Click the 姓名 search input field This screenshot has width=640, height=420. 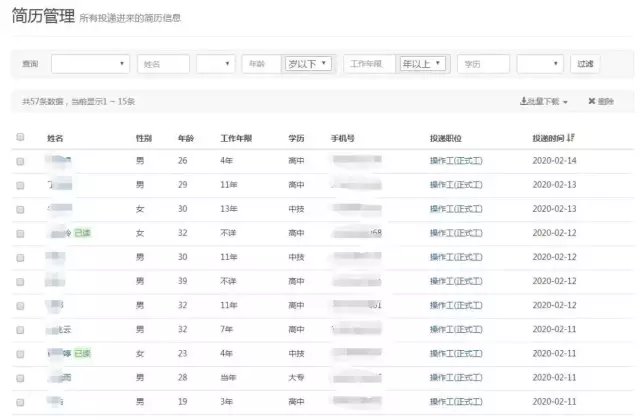coord(163,64)
